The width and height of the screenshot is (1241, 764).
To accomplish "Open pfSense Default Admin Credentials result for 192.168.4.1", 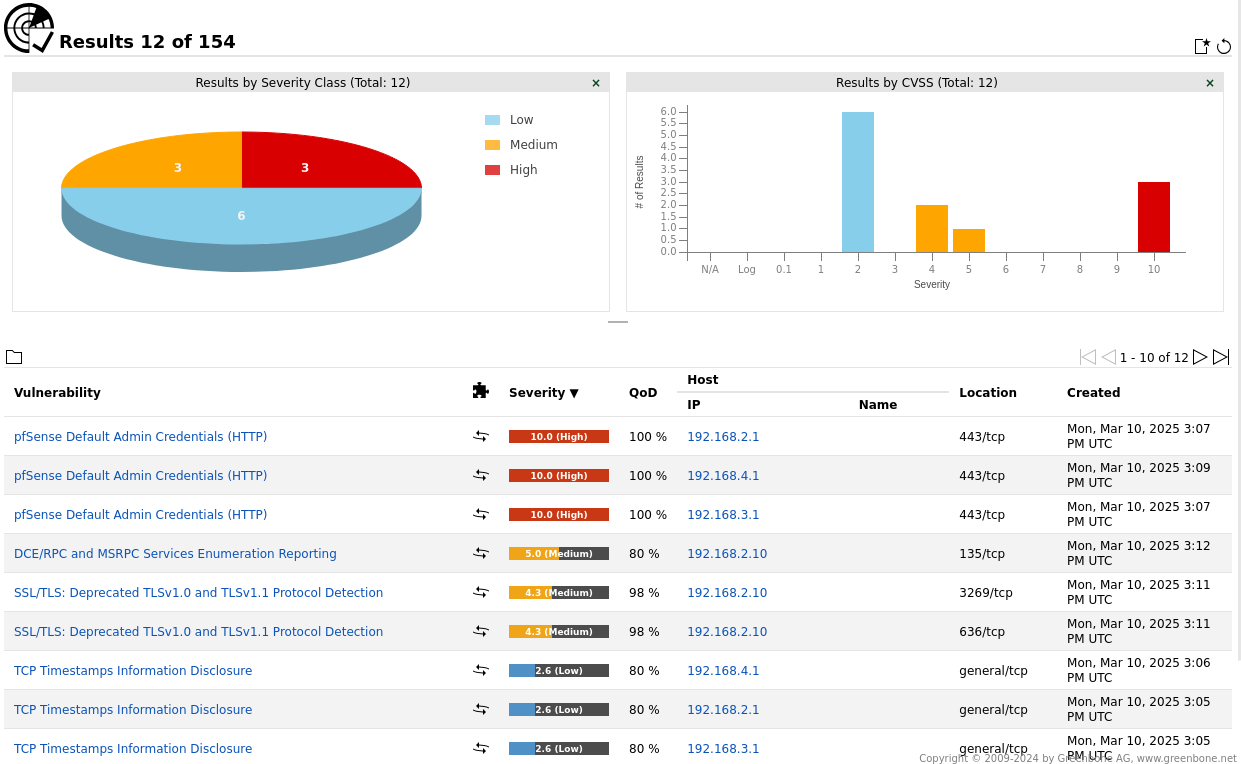I will [x=140, y=476].
